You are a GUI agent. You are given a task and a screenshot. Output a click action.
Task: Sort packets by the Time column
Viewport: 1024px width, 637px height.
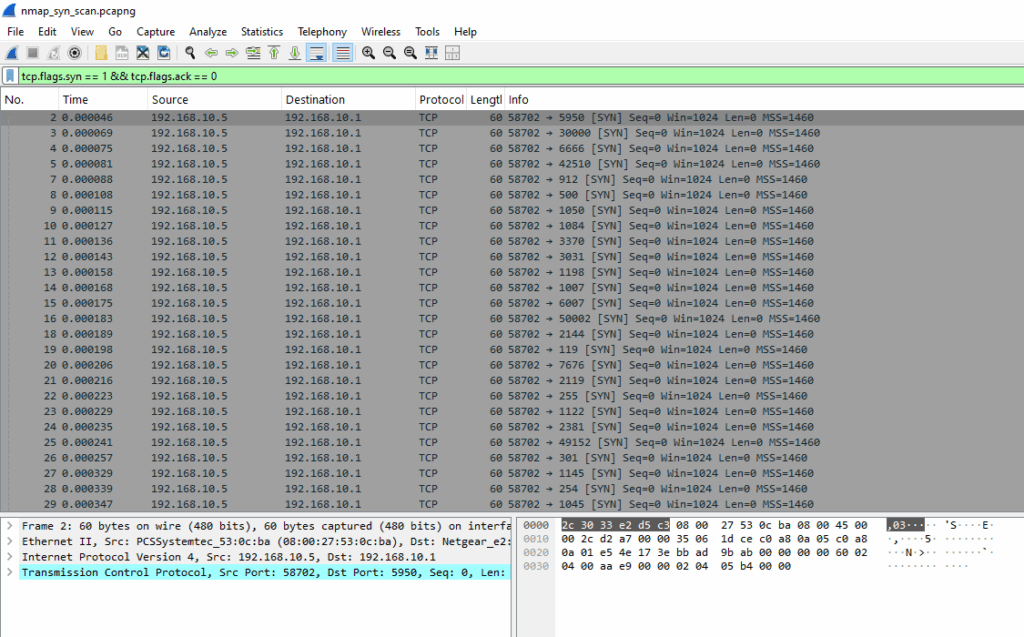point(103,99)
